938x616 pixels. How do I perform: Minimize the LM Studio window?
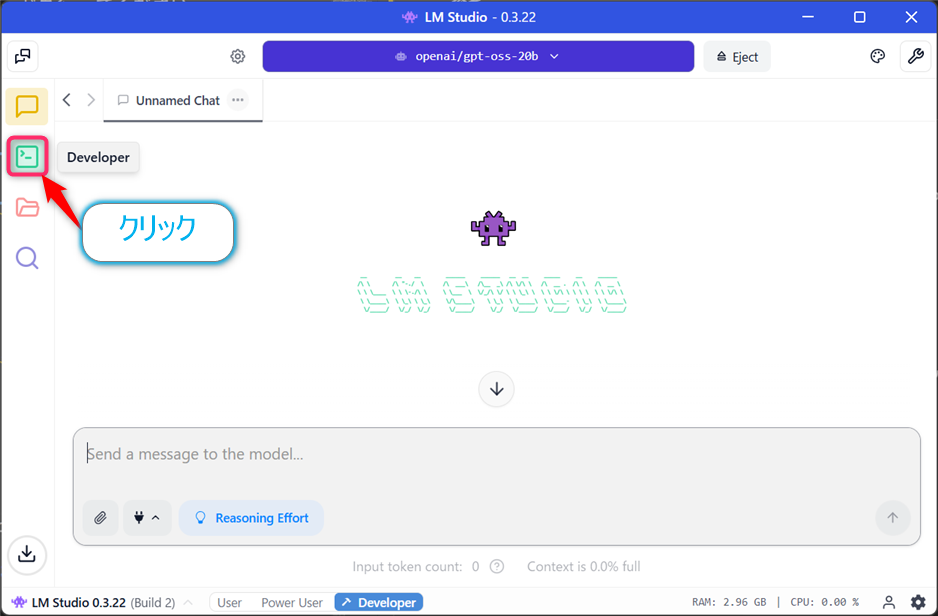pos(808,17)
